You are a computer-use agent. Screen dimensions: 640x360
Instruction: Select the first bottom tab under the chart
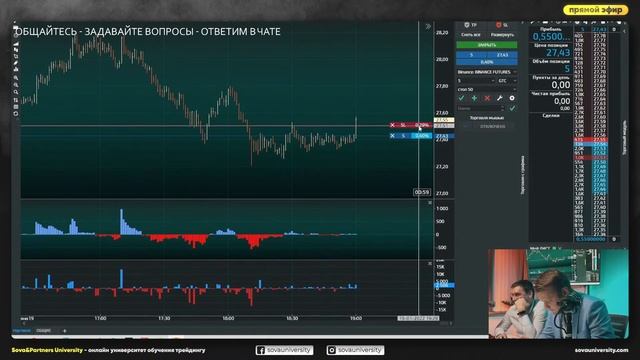pos(22,331)
